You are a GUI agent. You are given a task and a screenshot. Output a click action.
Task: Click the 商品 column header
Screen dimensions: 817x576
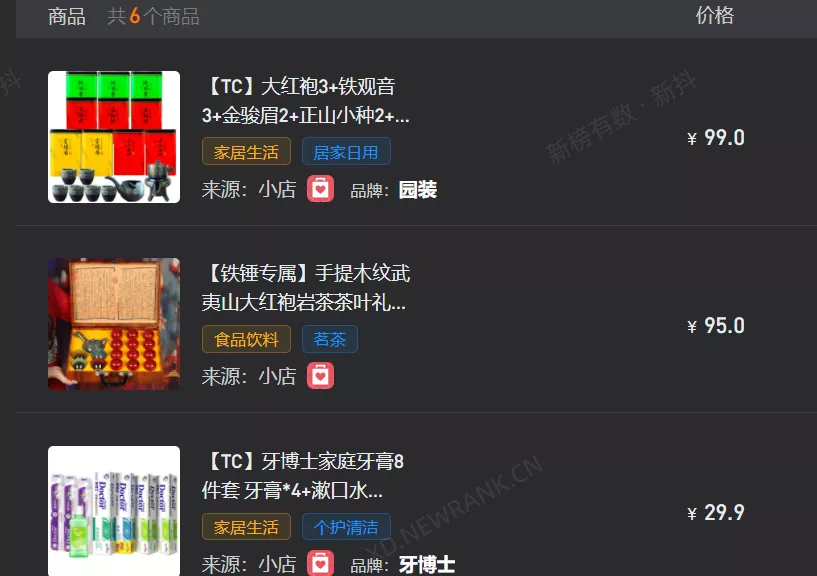(67, 17)
